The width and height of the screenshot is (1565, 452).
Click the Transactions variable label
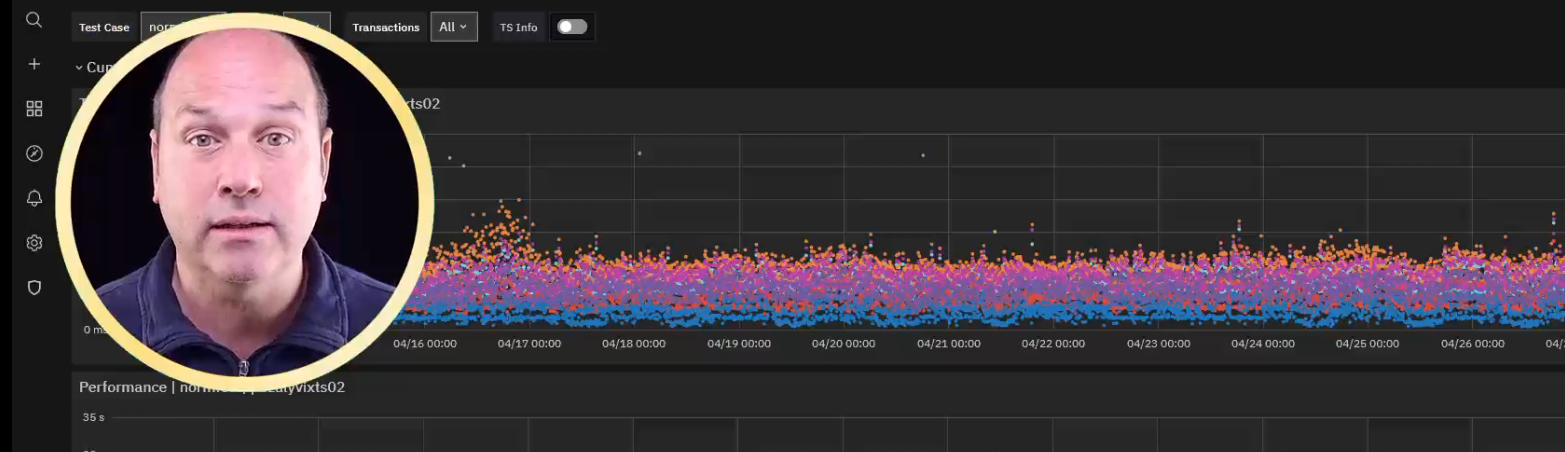pyautogui.click(x=386, y=27)
